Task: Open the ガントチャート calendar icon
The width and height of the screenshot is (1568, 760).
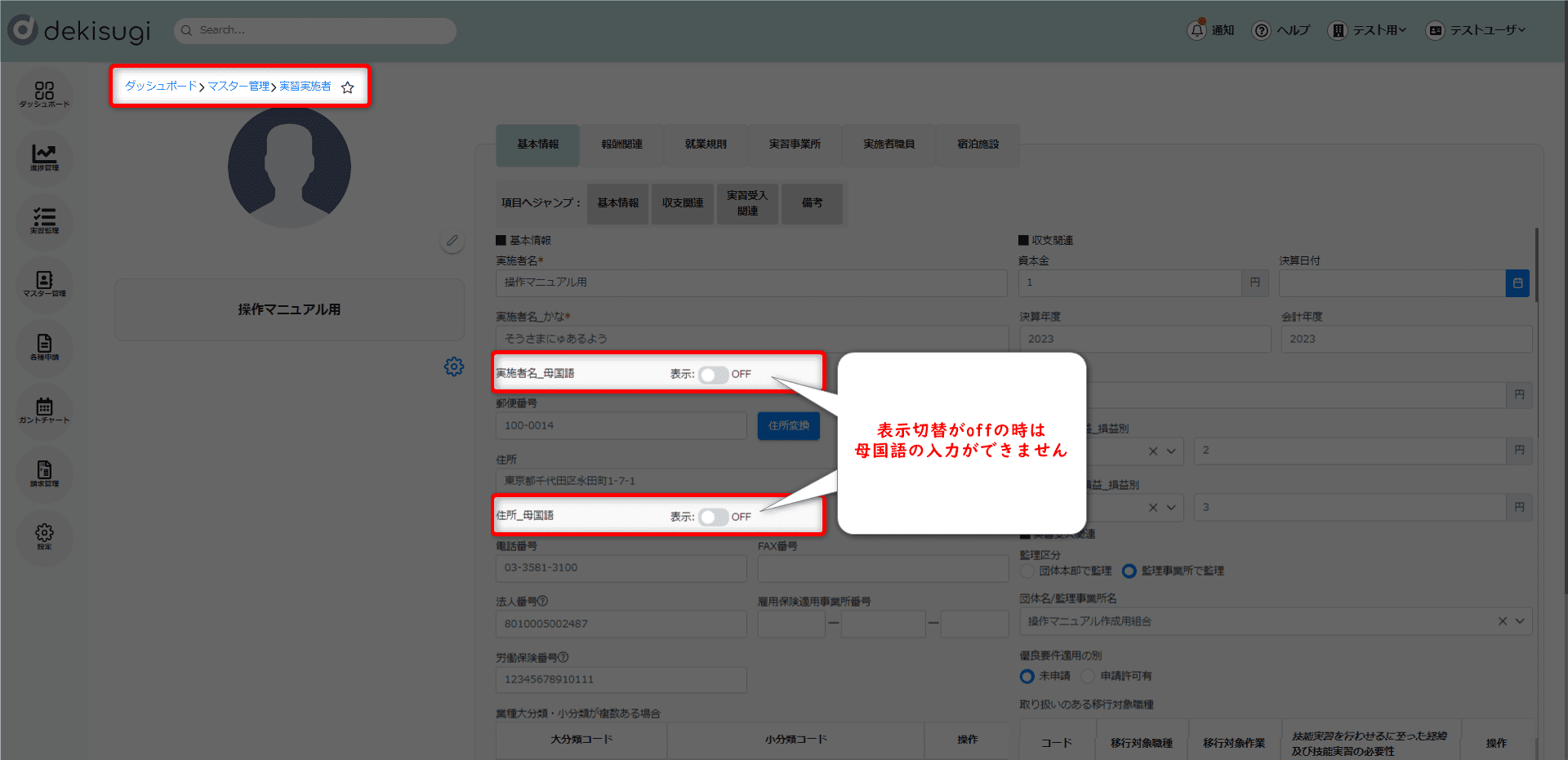Action: point(44,410)
